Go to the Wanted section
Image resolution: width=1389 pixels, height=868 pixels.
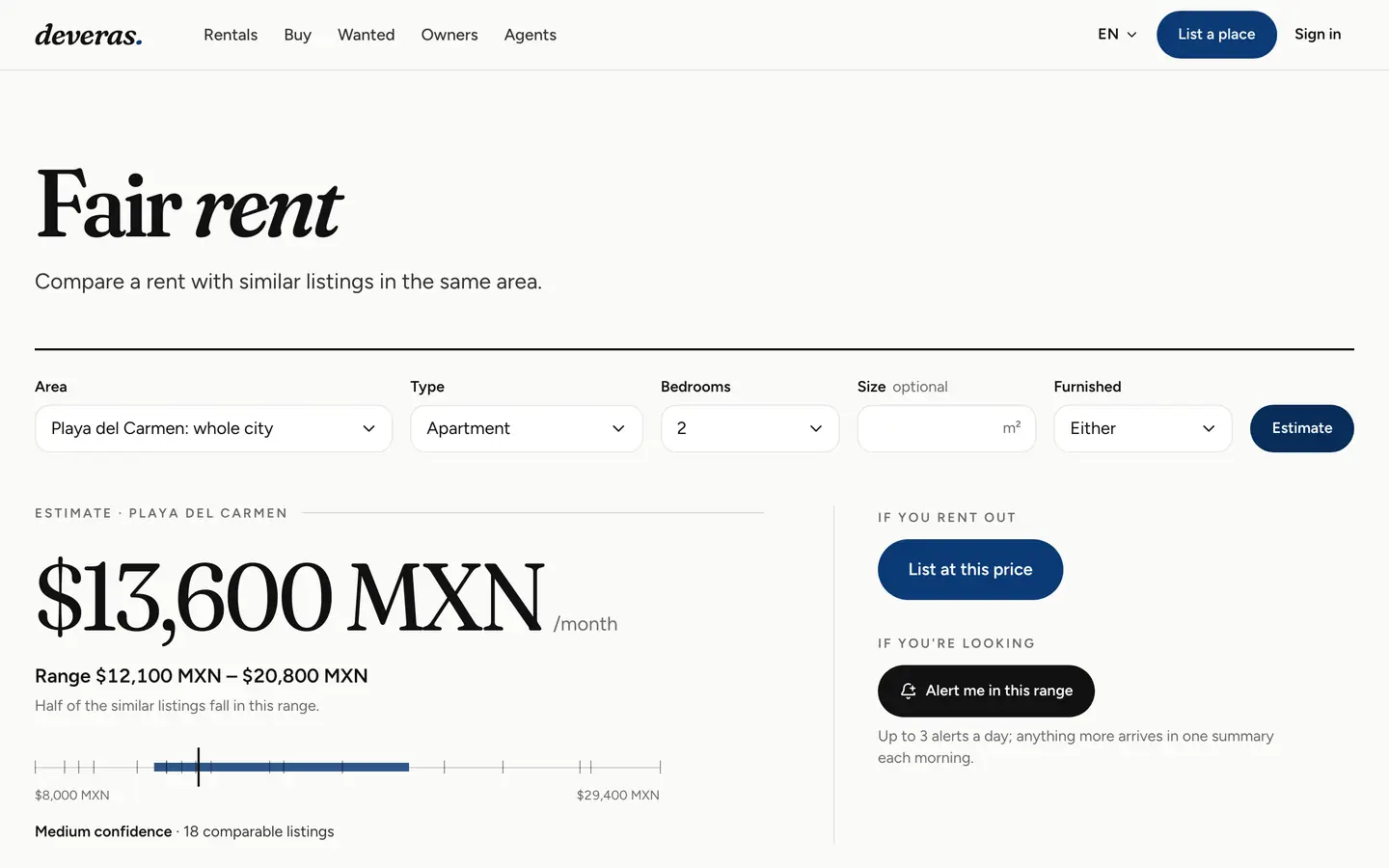[x=366, y=35]
